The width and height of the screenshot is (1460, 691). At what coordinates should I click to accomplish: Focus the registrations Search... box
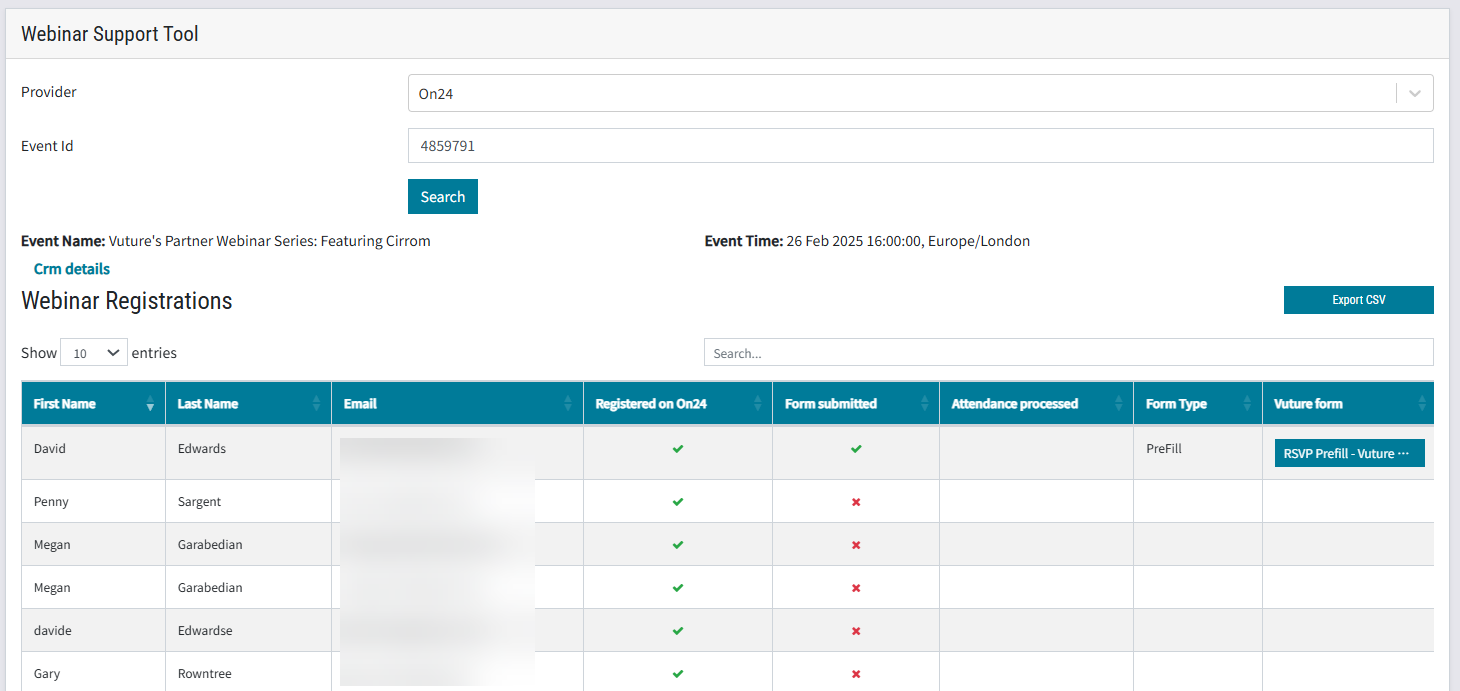tap(1068, 353)
